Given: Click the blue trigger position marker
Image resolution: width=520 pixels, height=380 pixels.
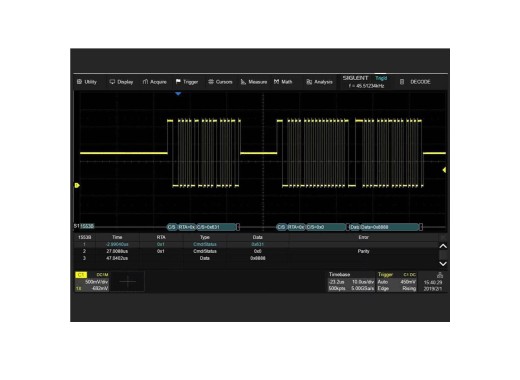Looking at the screenshot, I should click(x=178, y=94).
